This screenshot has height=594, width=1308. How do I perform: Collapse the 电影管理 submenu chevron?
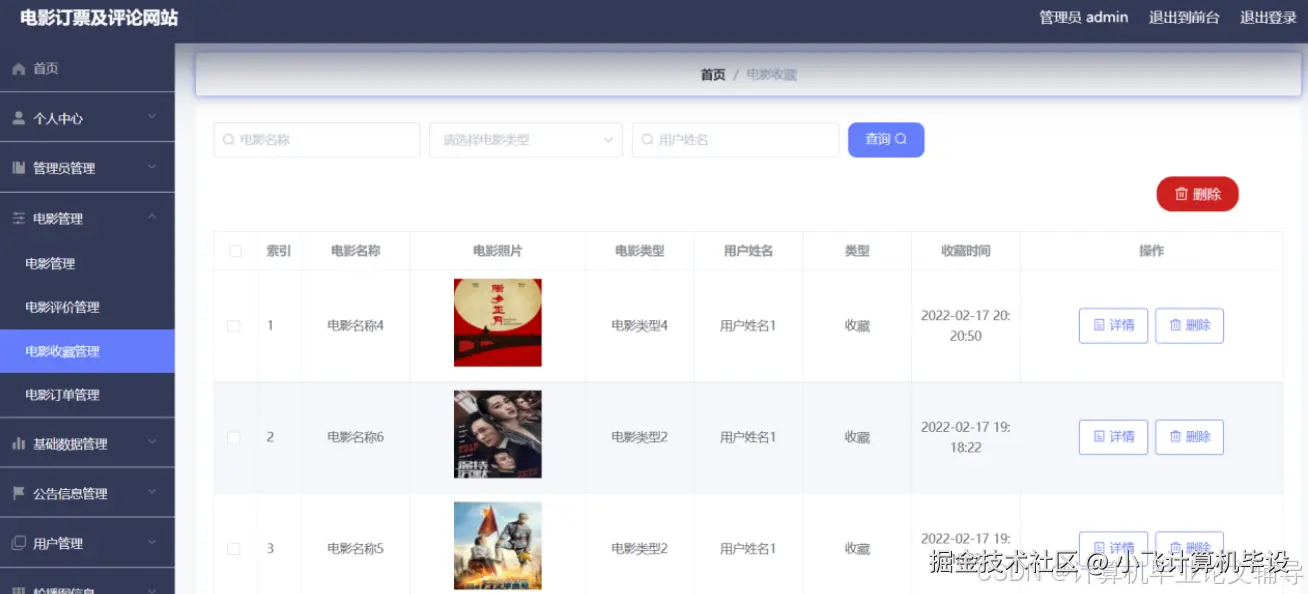click(x=153, y=218)
